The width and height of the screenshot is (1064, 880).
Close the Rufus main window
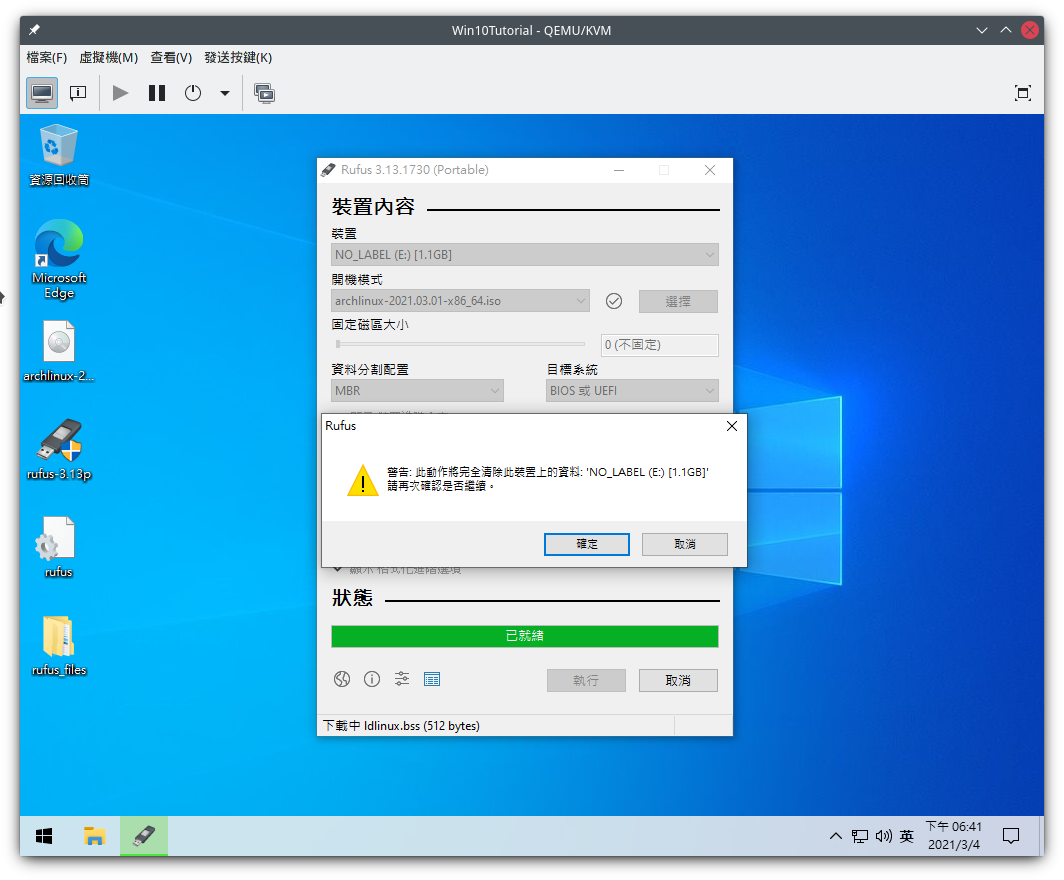pyautogui.click(x=710, y=170)
